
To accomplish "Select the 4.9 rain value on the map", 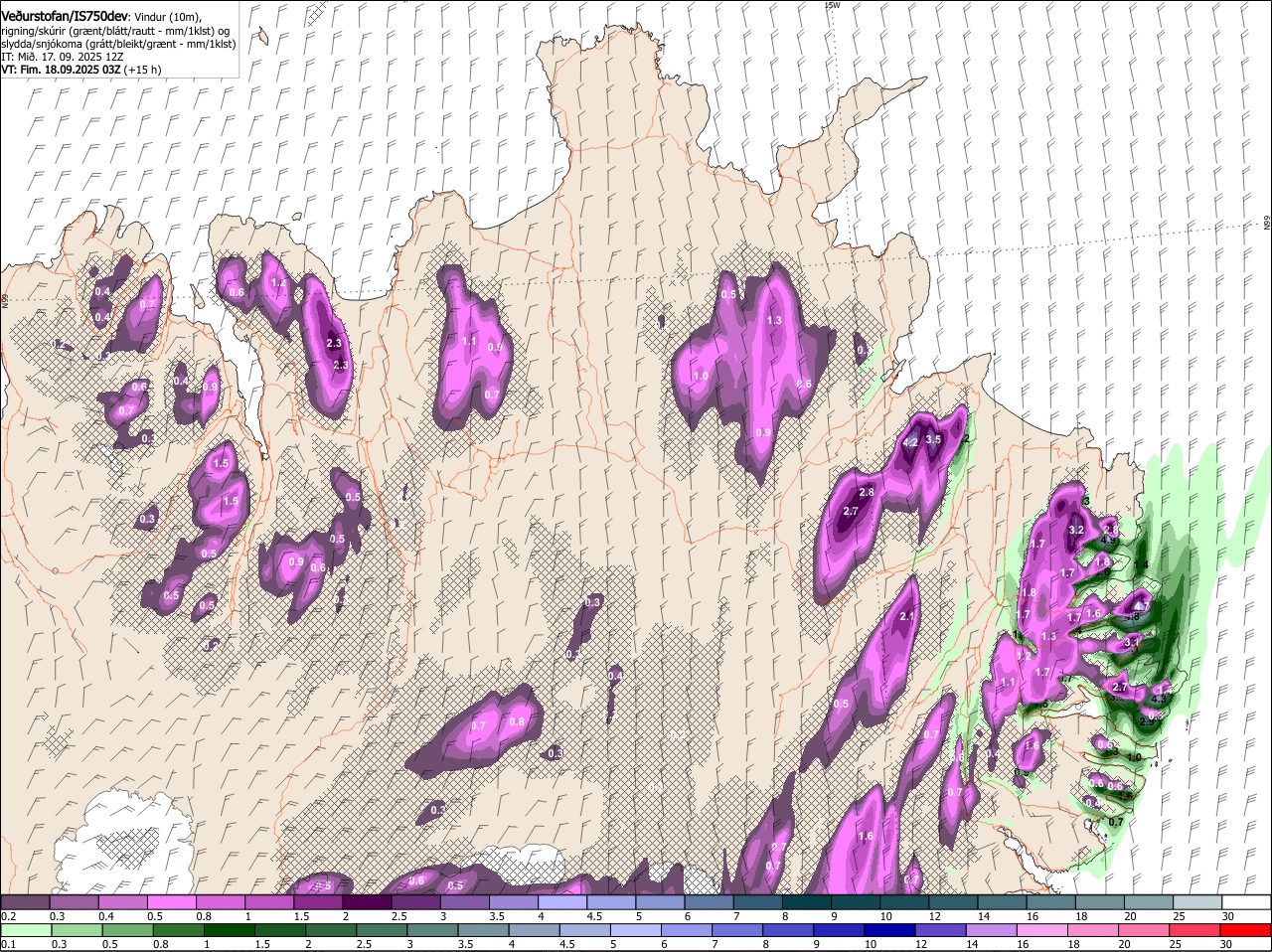I will click(x=1110, y=541).
